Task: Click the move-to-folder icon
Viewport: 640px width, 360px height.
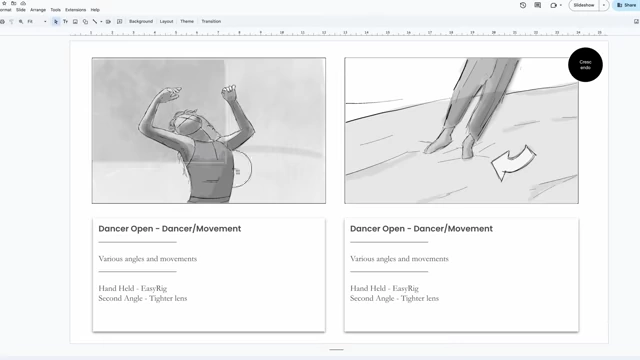Action: coord(13,3)
